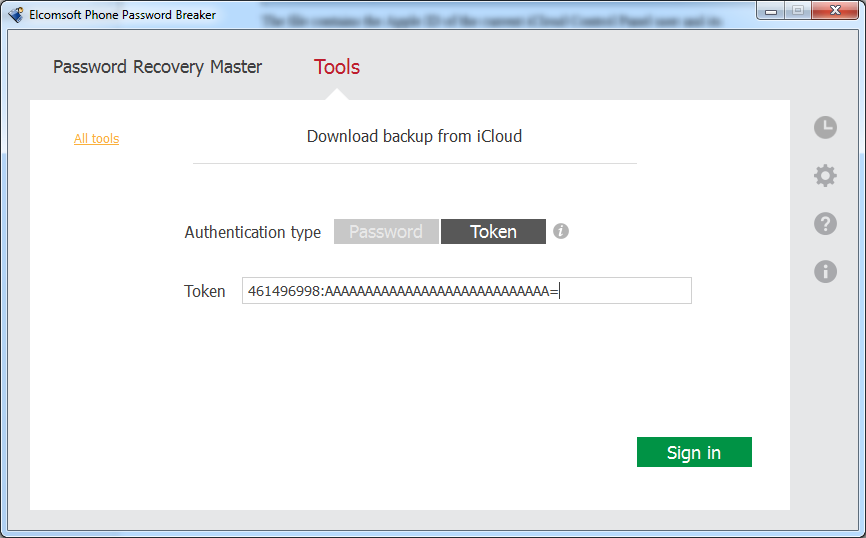Select Password authentication type

point(386,231)
